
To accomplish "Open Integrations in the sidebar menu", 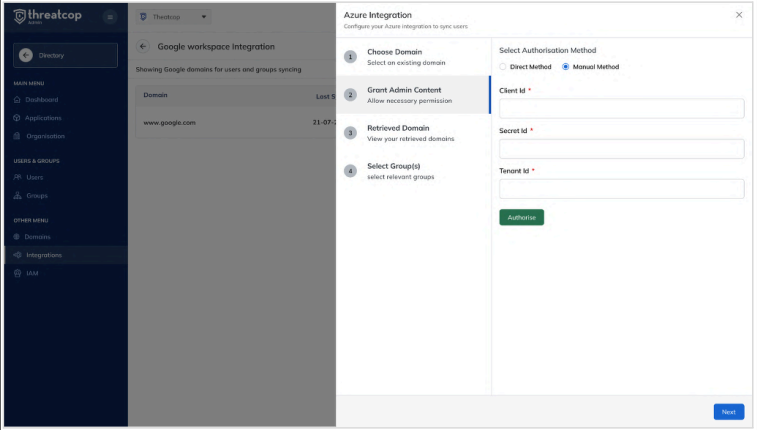I will tap(43, 255).
